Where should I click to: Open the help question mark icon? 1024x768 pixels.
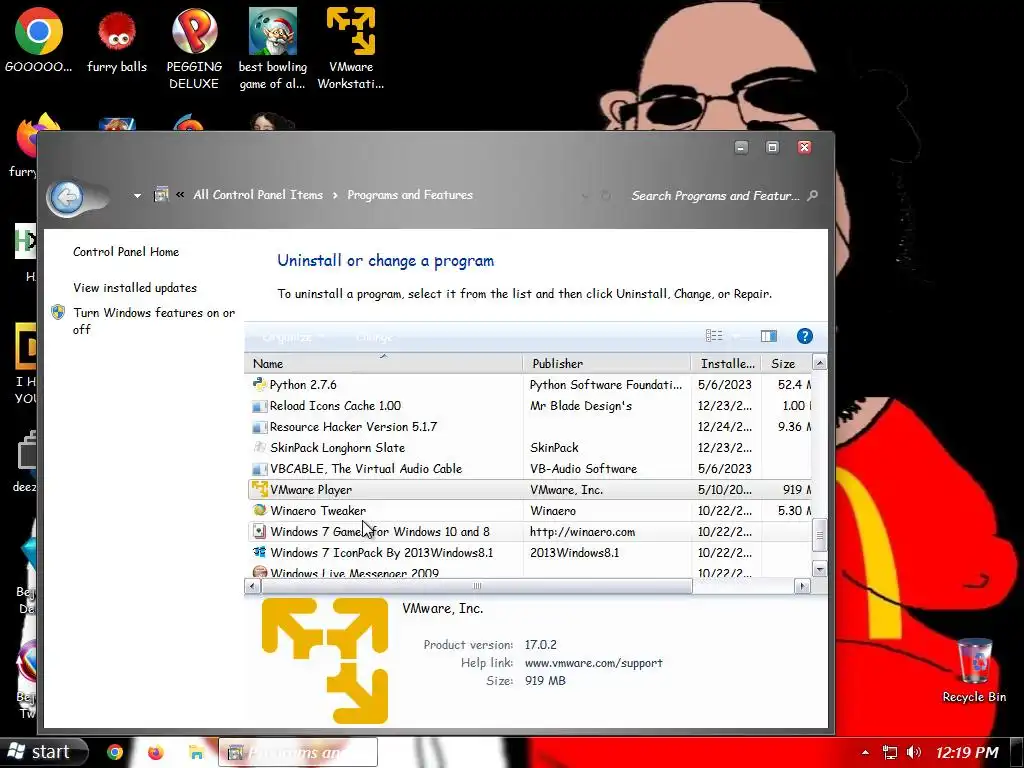click(804, 336)
